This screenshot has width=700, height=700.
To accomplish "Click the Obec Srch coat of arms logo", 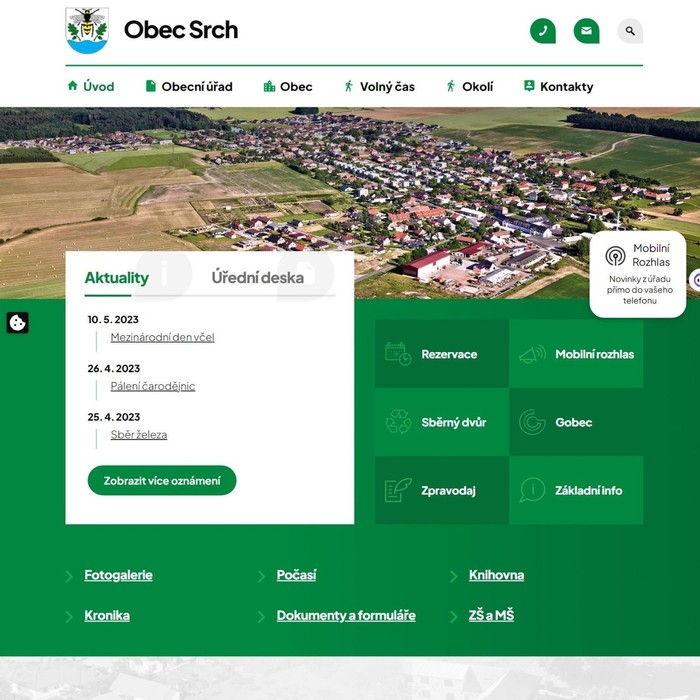I will click(x=87, y=30).
